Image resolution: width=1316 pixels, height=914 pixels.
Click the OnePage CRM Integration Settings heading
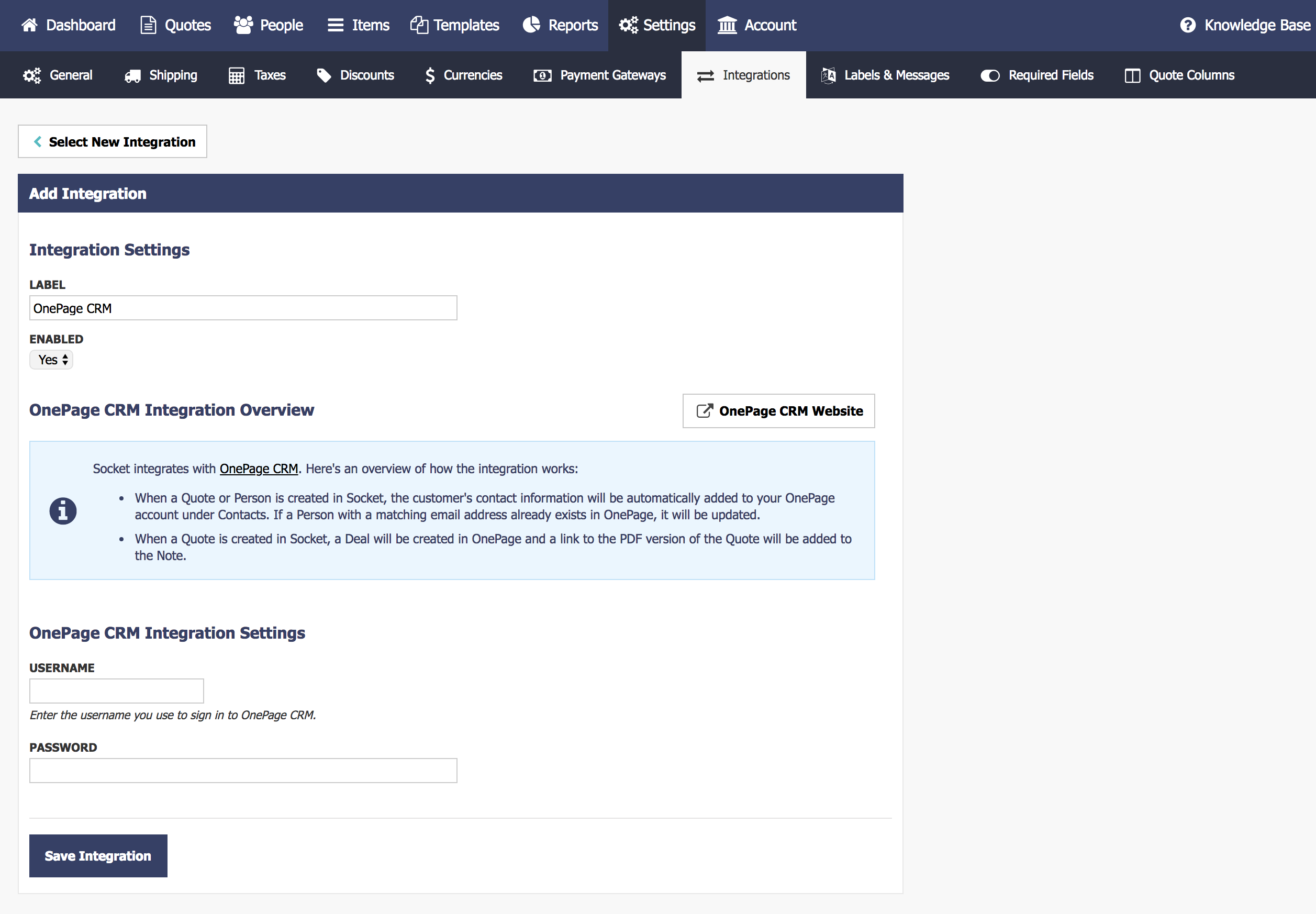tap(167, 633)
